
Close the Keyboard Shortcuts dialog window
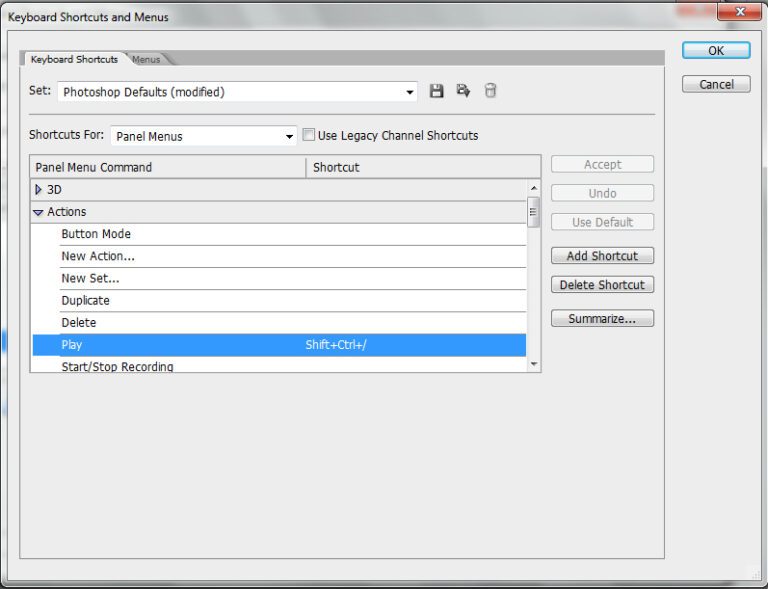[738, 13]
